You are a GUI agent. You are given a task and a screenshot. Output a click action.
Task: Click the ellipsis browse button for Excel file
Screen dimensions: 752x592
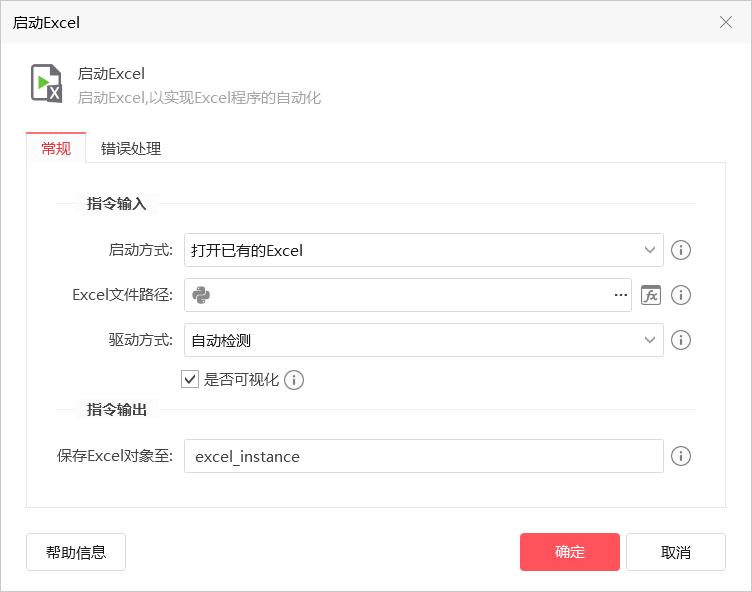(621, 295)
